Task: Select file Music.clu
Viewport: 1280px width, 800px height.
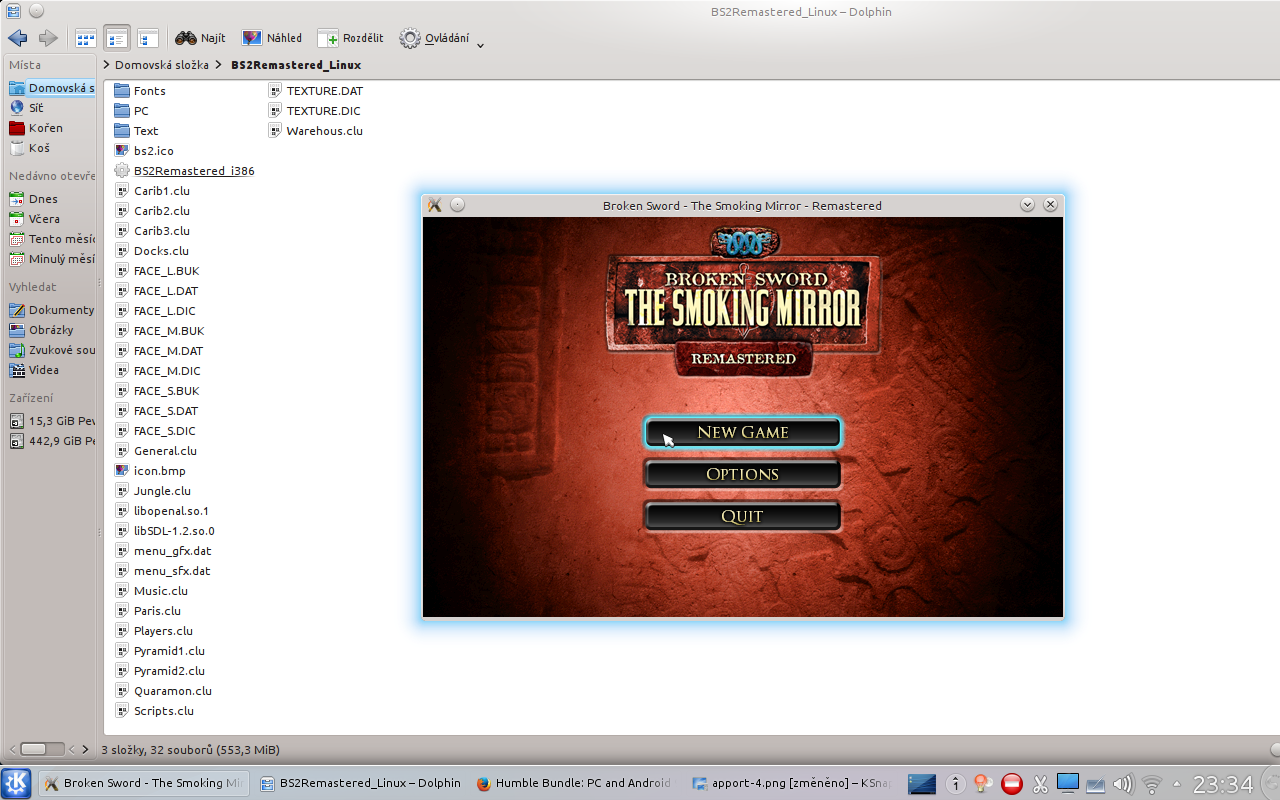Action: coord(151,591)
